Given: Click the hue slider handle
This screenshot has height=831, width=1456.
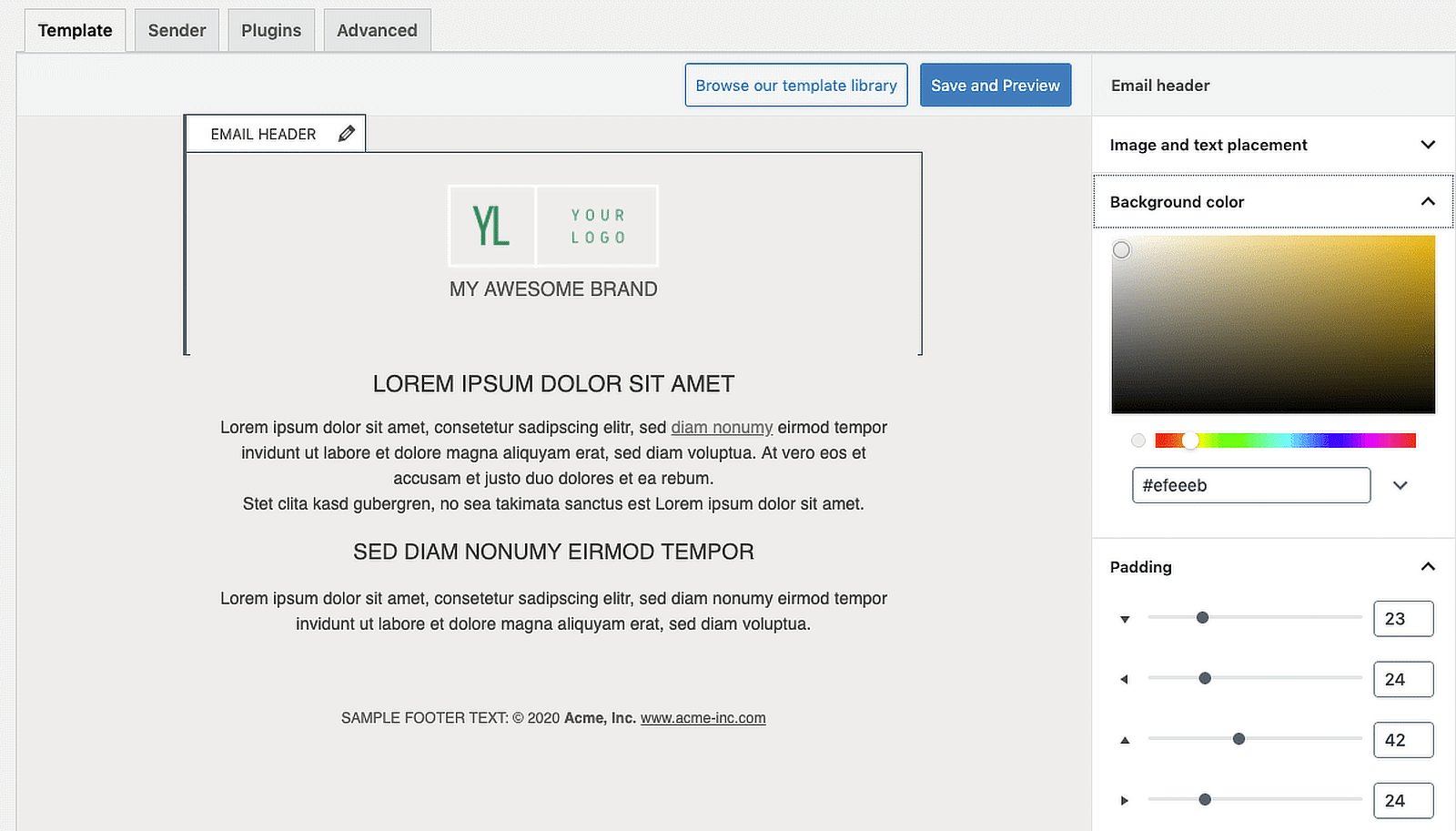Looking at the screenshot, I should 1190,440.
